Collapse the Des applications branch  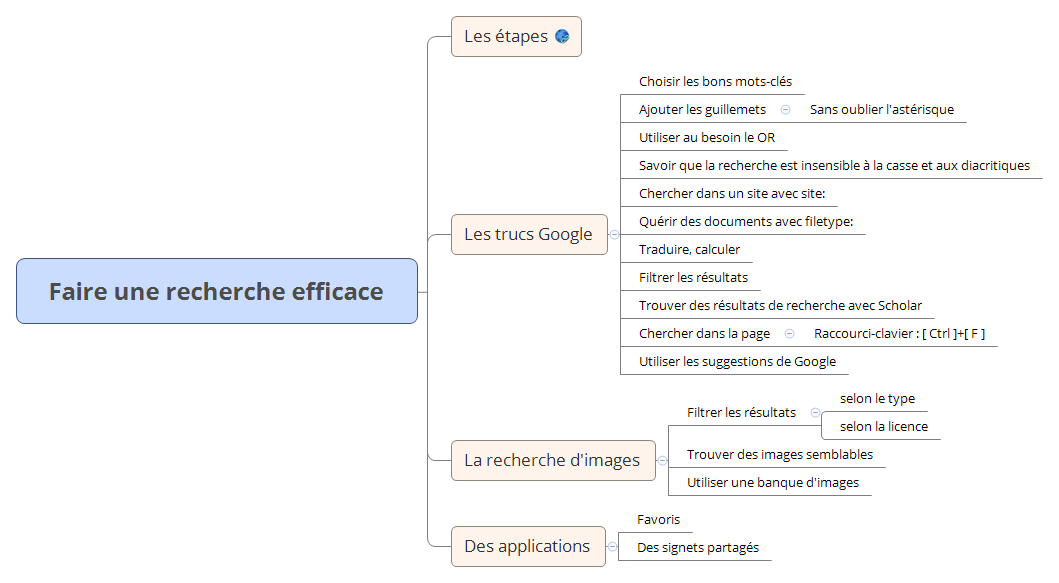tap(612, 546)
